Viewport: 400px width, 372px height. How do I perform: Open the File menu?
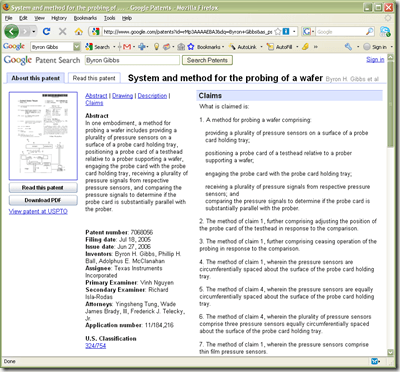(9, 18)
